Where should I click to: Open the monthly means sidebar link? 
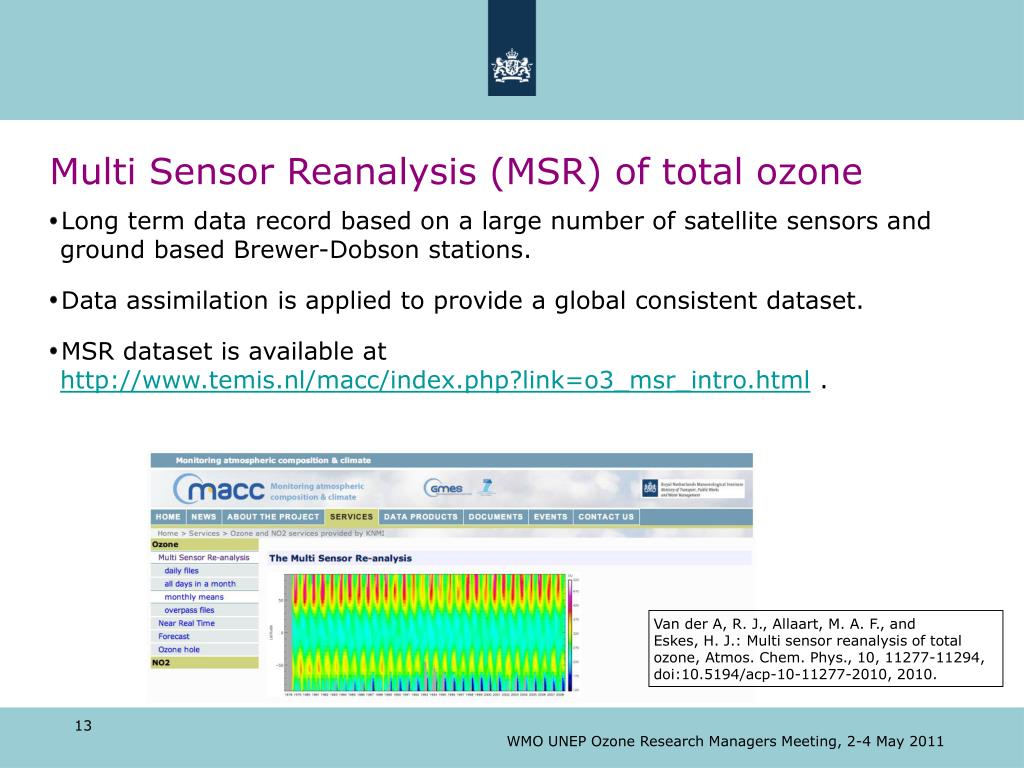pos(194,597)
